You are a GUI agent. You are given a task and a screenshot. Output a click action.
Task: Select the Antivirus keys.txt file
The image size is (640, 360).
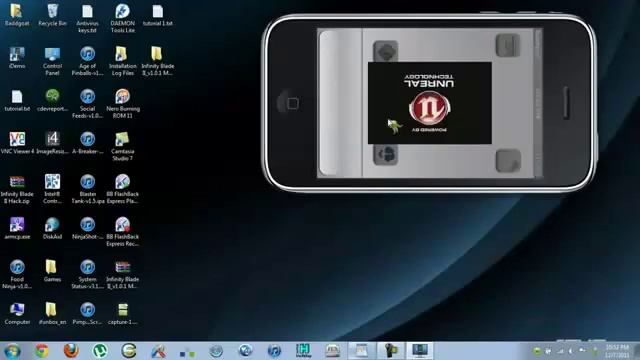click(x=87, y=18)
